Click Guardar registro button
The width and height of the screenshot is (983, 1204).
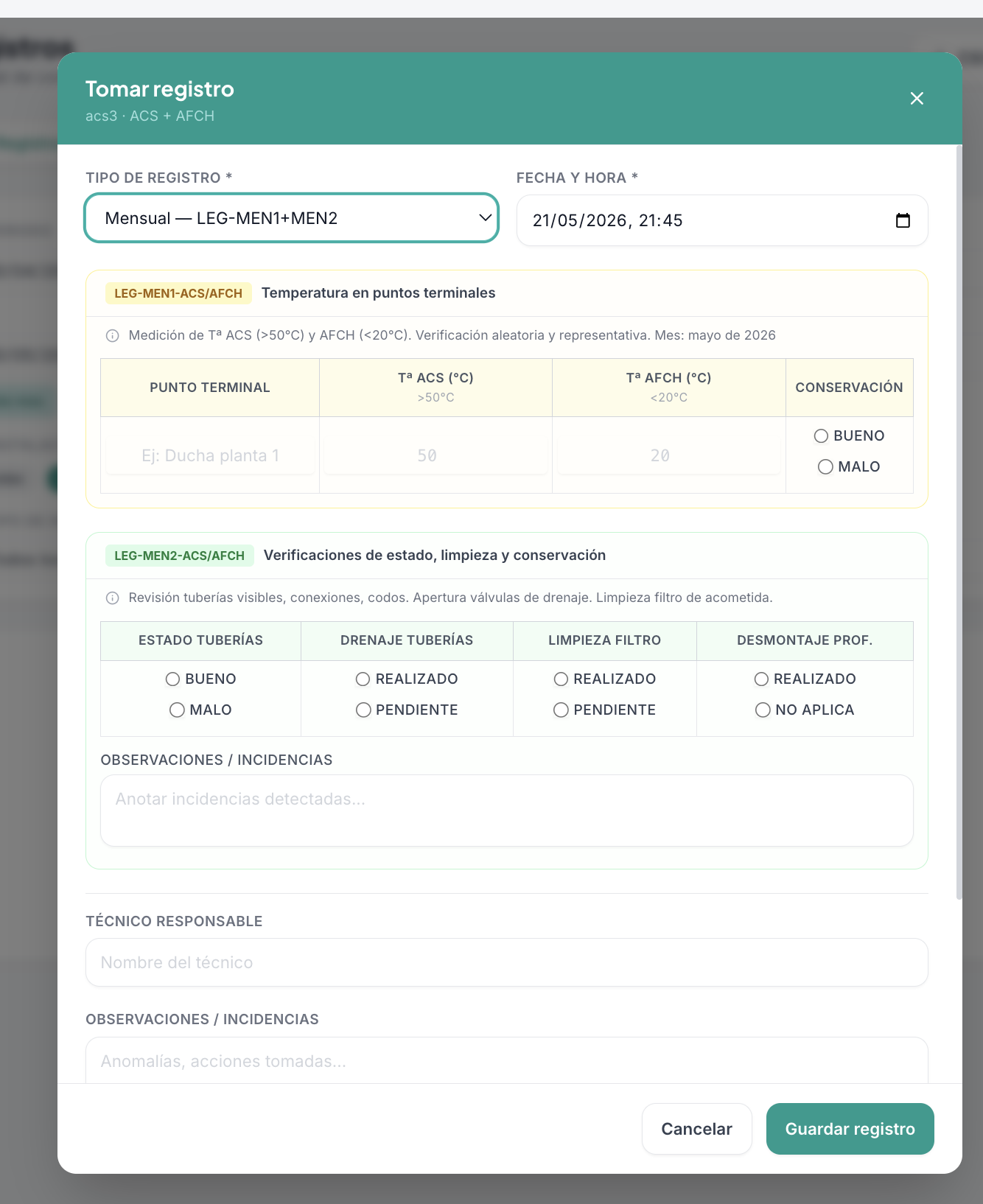850,1129
